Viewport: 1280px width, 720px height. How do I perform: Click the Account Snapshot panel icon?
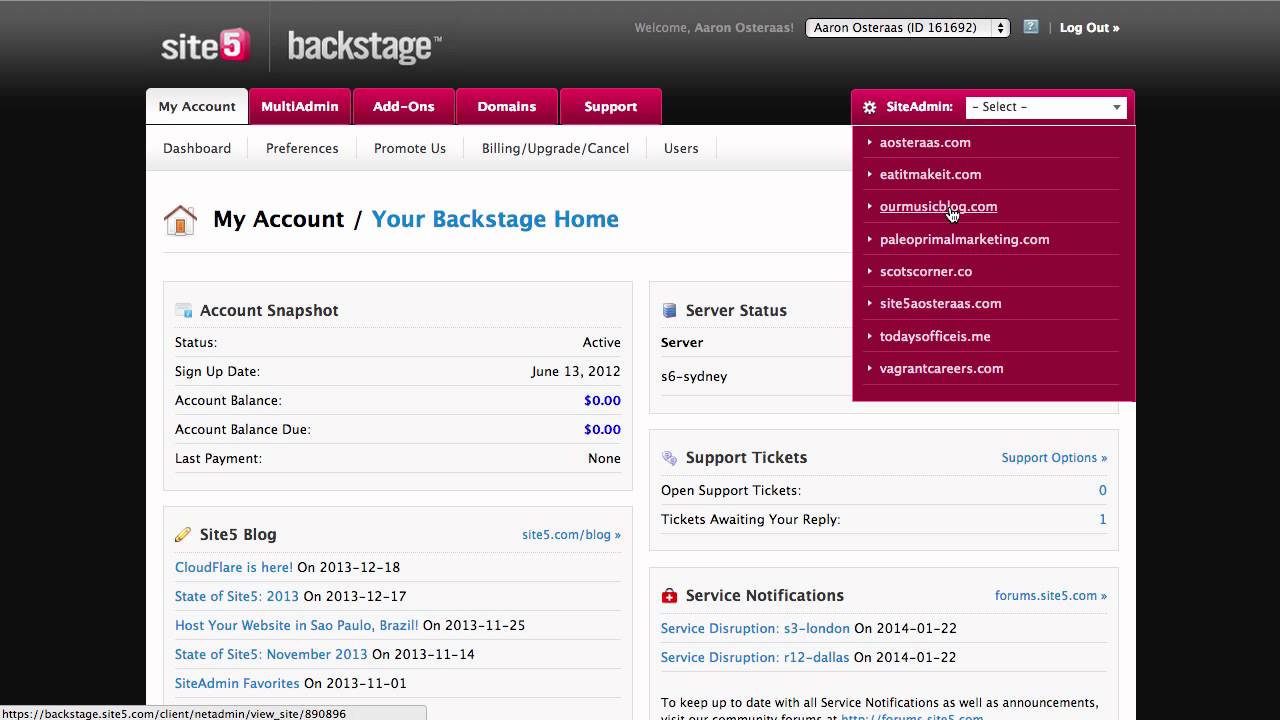pos(183,311)
